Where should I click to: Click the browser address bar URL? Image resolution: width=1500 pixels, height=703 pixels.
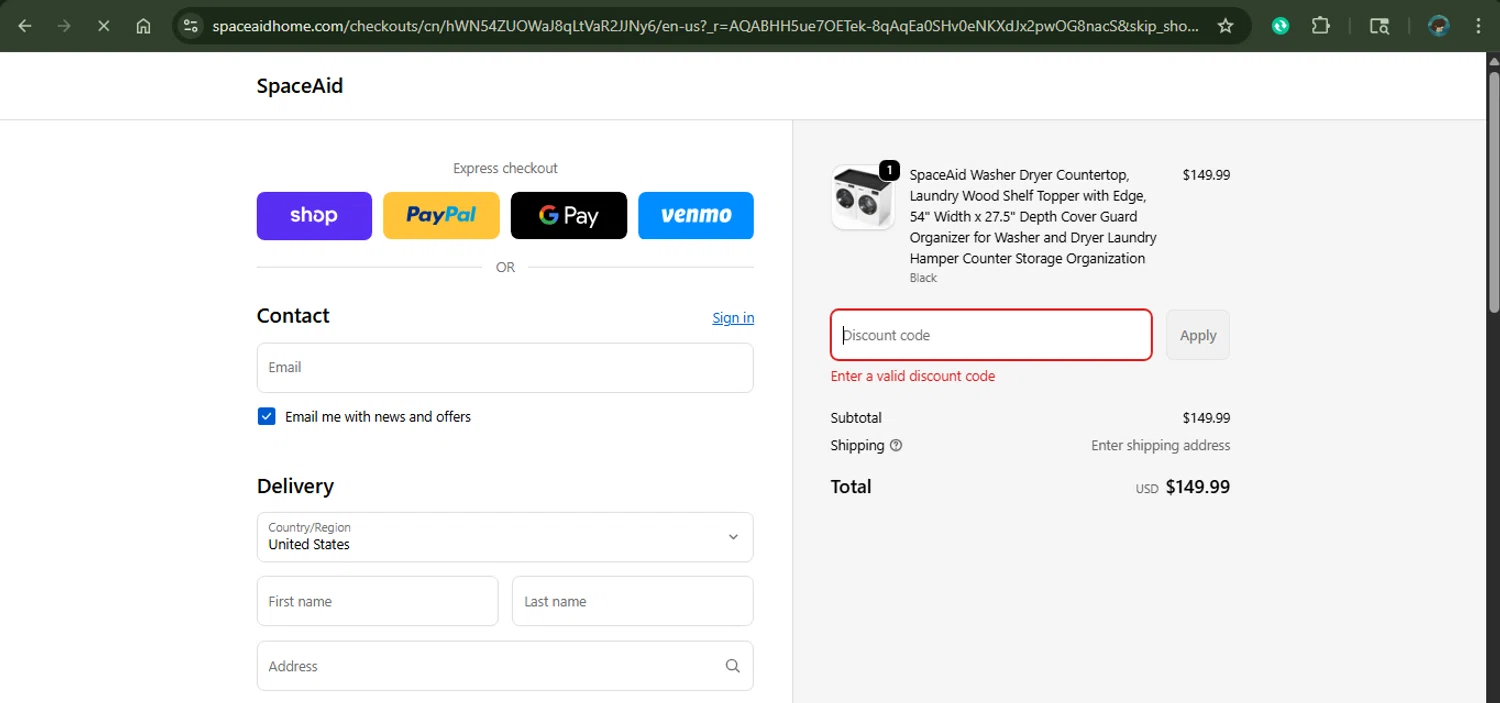coord(705,26)
